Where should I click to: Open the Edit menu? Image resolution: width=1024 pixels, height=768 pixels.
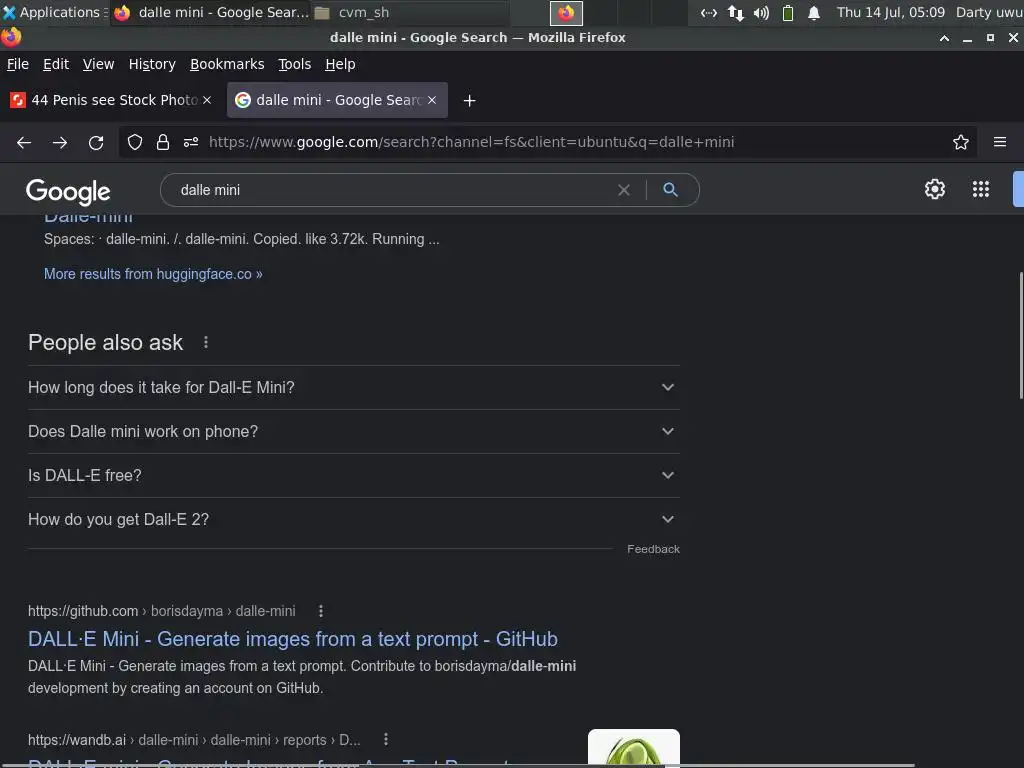click(56, 64)
